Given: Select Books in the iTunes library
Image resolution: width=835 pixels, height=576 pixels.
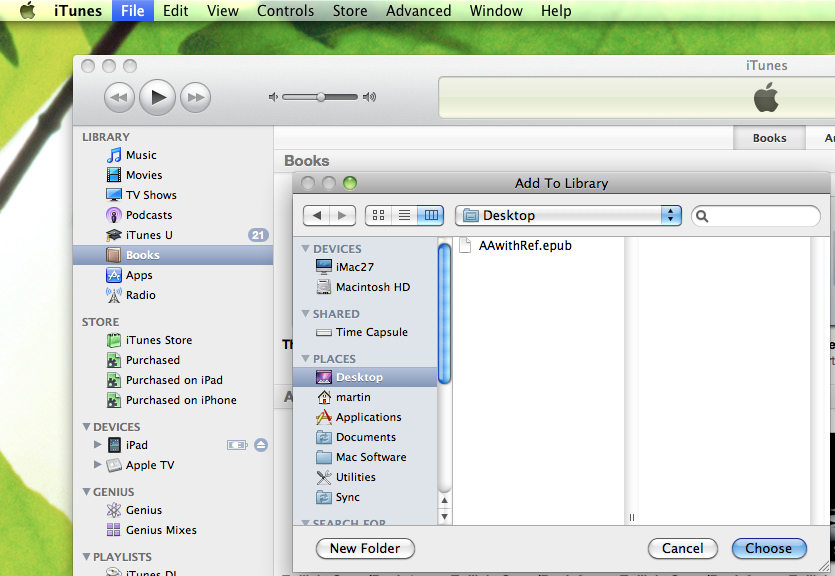Looking at the screenshot, I should point(173,255).
